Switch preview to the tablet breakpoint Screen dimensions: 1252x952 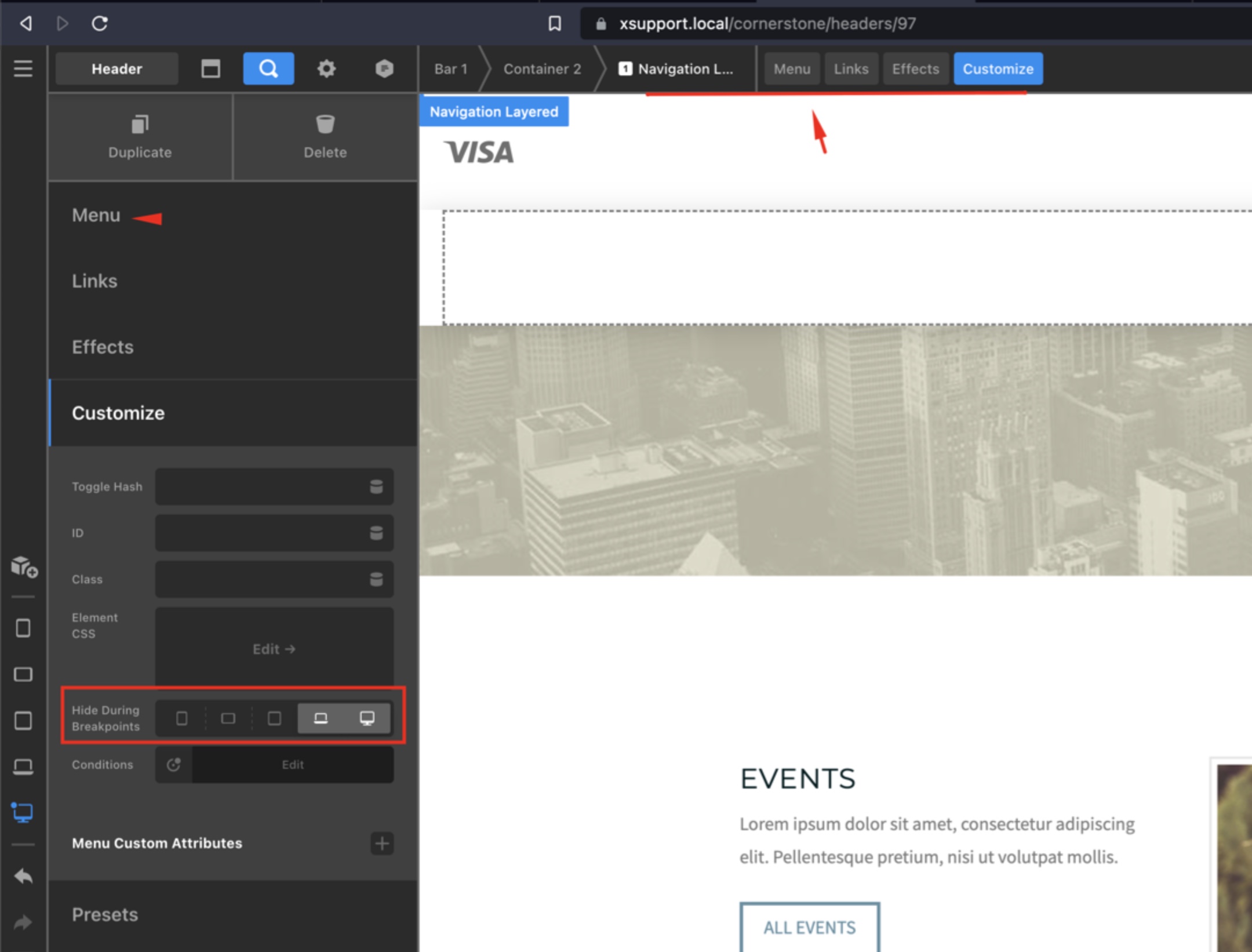(x=23, y=721)
